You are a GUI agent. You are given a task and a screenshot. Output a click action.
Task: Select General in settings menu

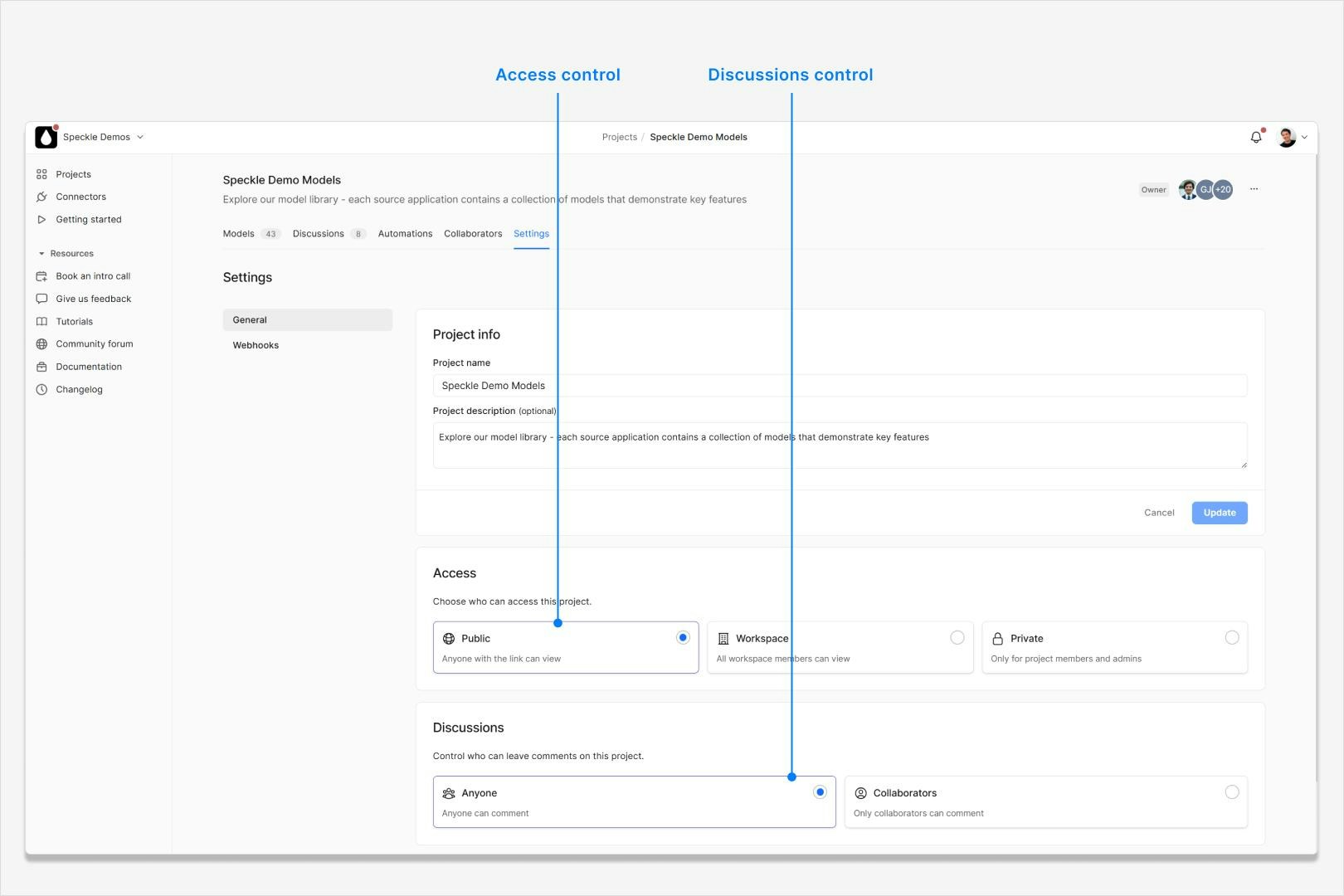[307, 320]
